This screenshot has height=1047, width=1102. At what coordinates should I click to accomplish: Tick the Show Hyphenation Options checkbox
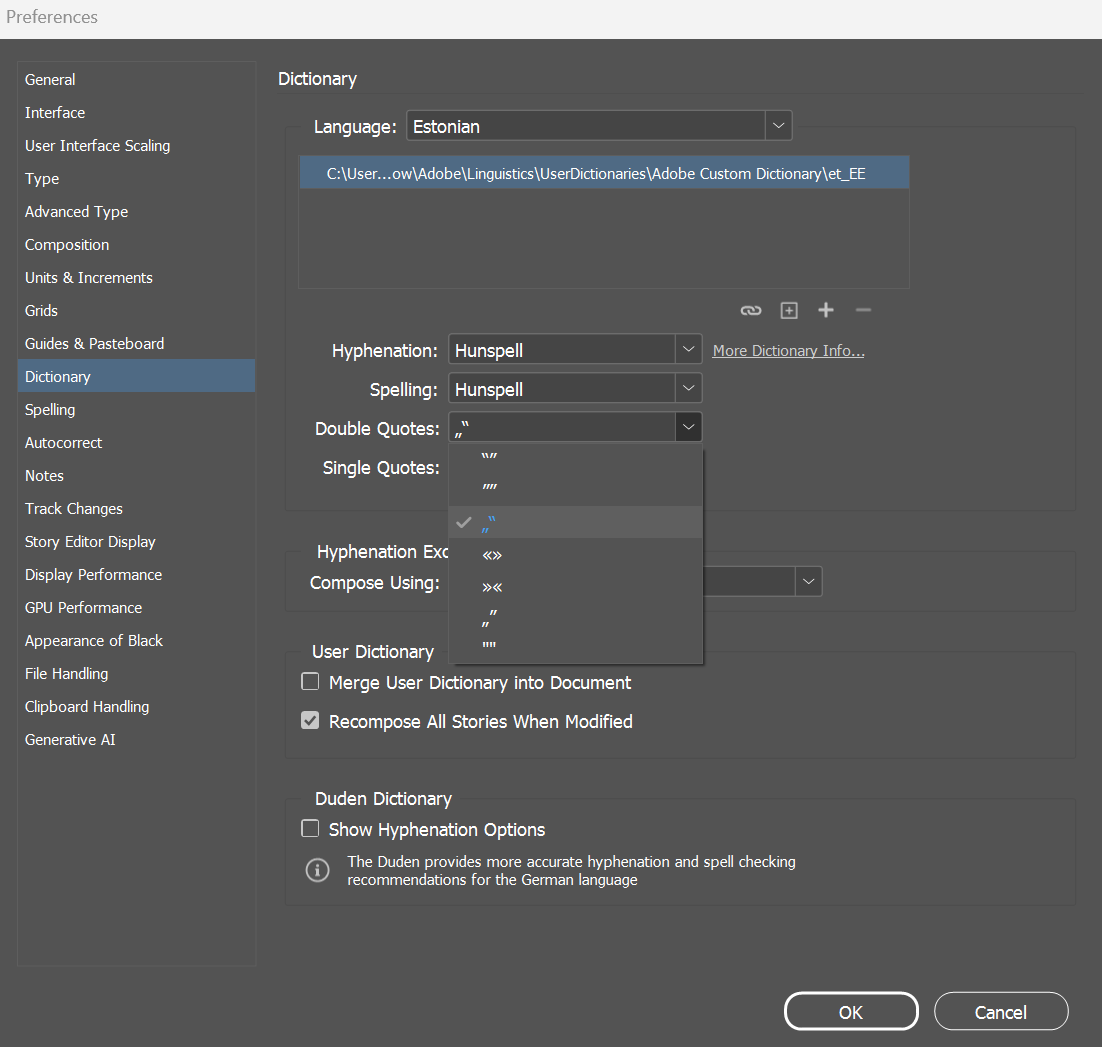click(310, 828)
